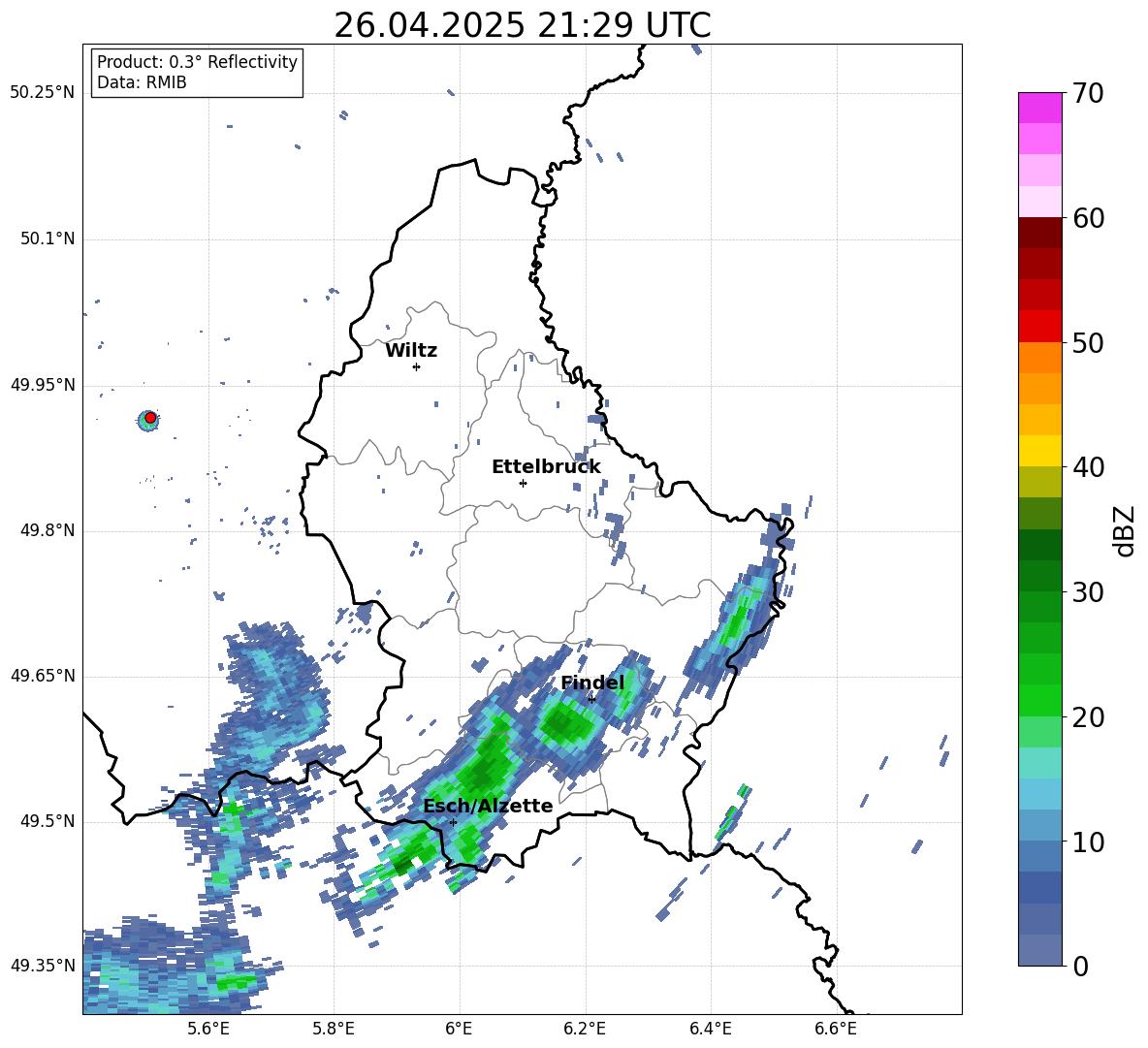Click the colorbar value 60
The height and width of the screenshot is (1048, 1148).
1088,217
